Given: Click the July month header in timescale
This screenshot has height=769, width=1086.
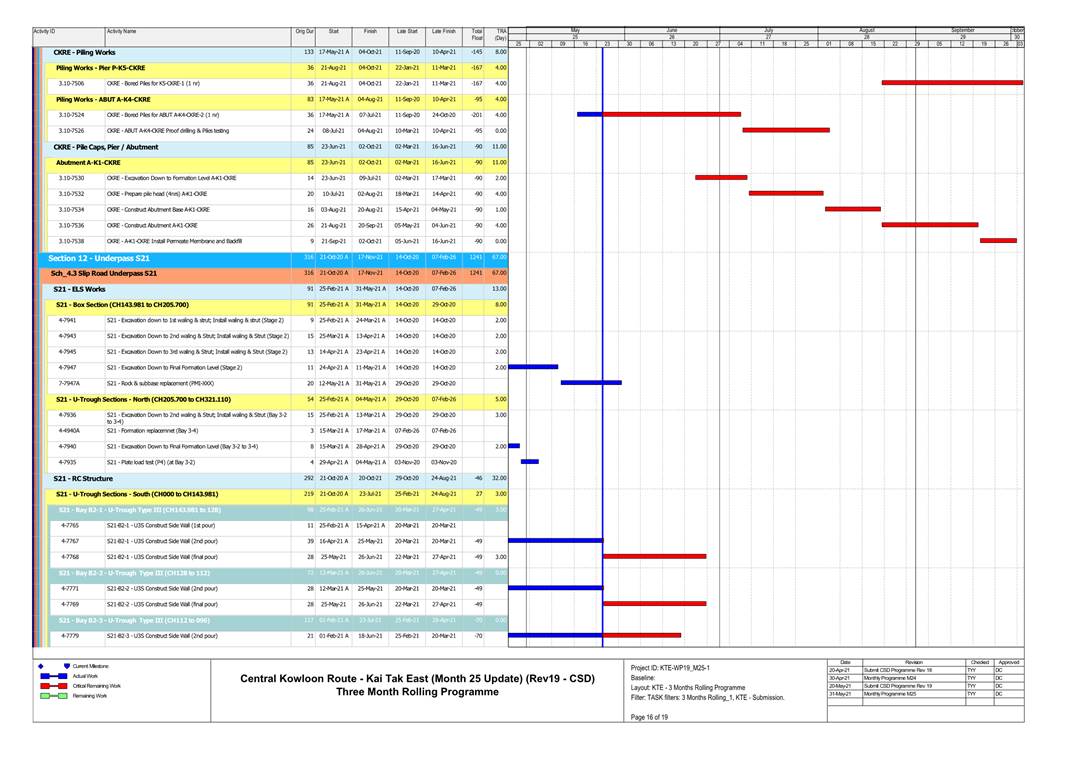Looking at the screenshot, I should (768, 31).
